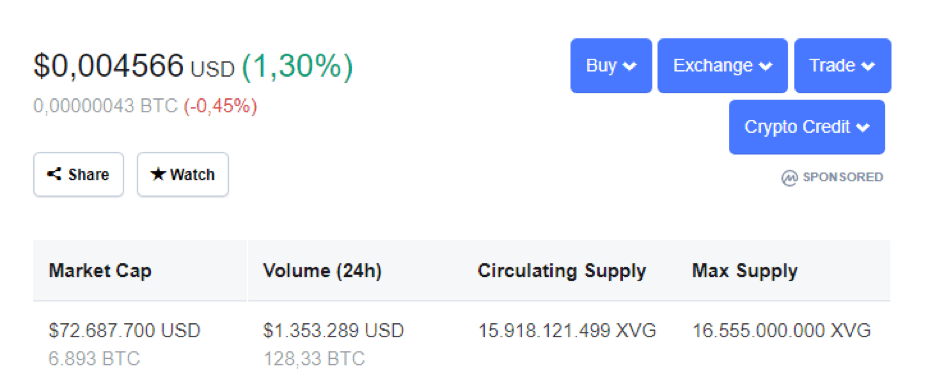Click the Share button

coord(79,174)
